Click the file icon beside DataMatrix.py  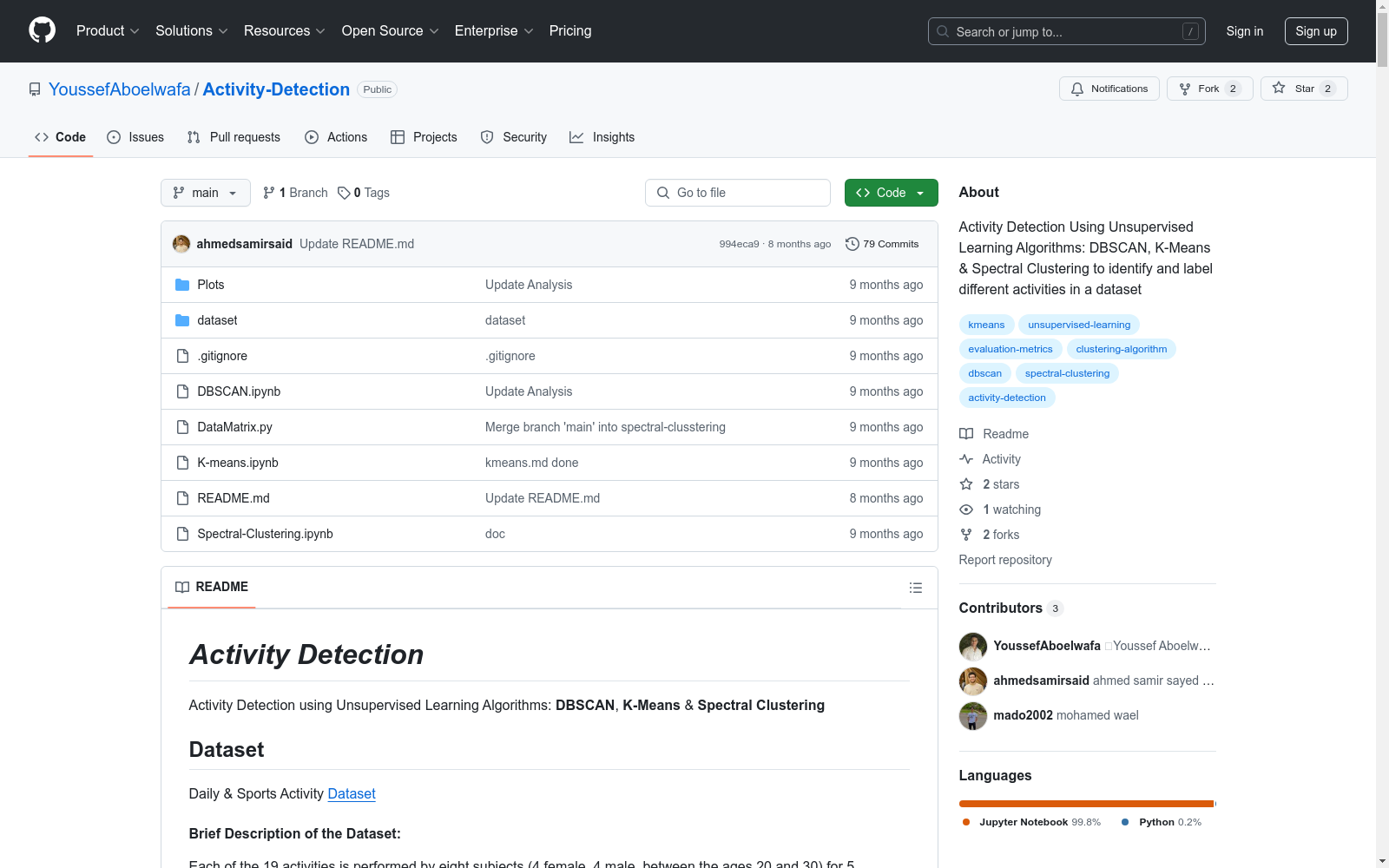pyautogui.click(x=182, y=427)
